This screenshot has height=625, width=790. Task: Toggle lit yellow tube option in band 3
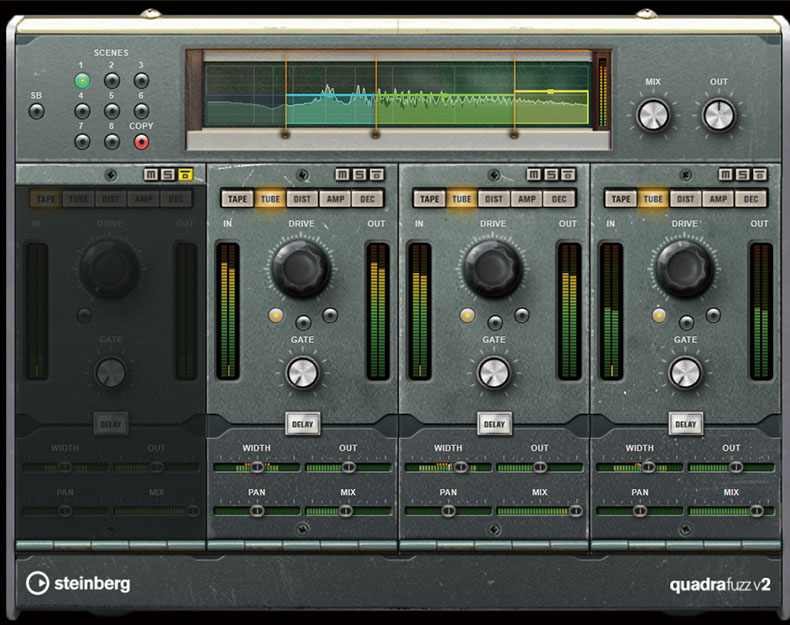pyautogui.click(x=467, y=315)
